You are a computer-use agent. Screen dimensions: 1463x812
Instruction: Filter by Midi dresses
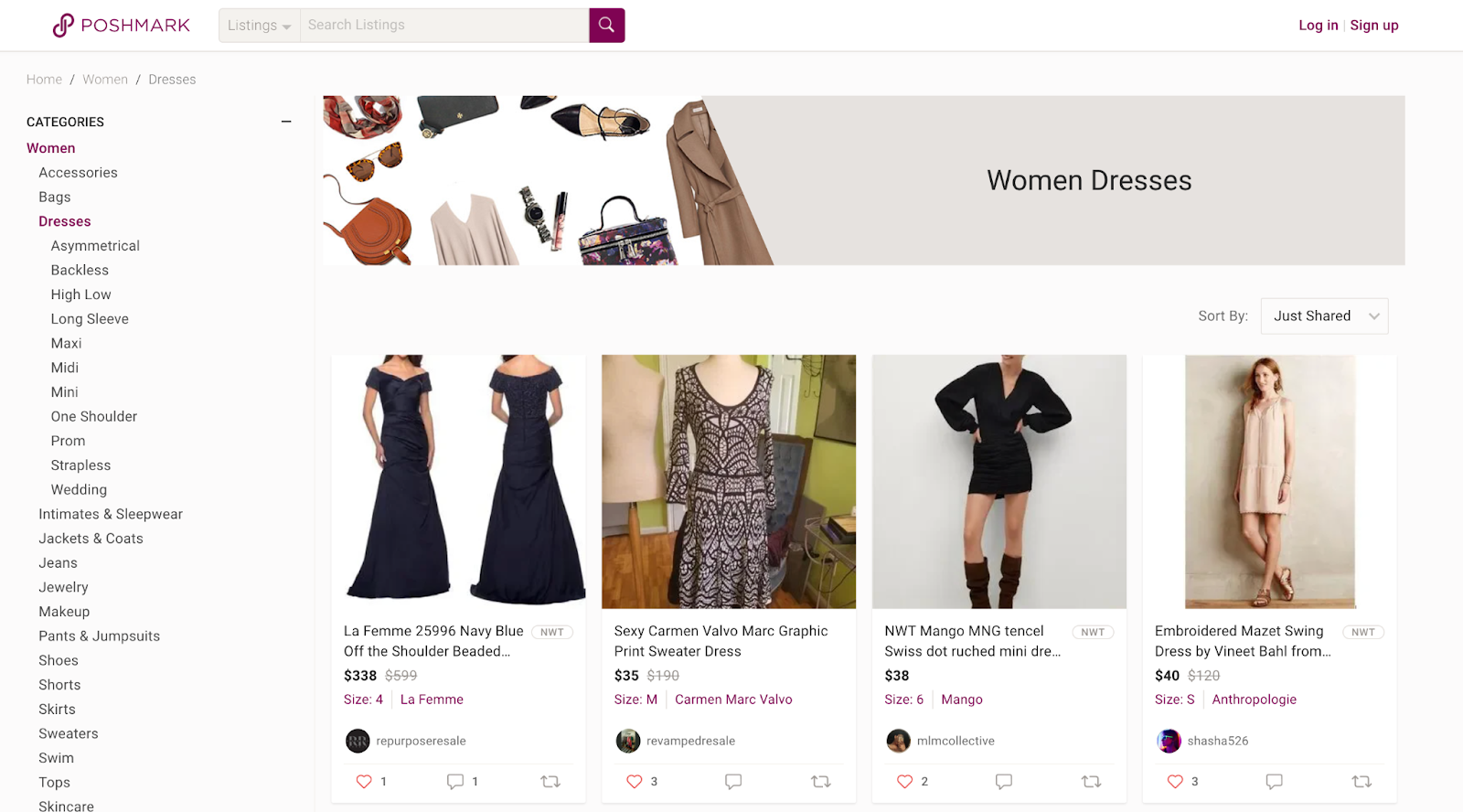coord(65,368)
